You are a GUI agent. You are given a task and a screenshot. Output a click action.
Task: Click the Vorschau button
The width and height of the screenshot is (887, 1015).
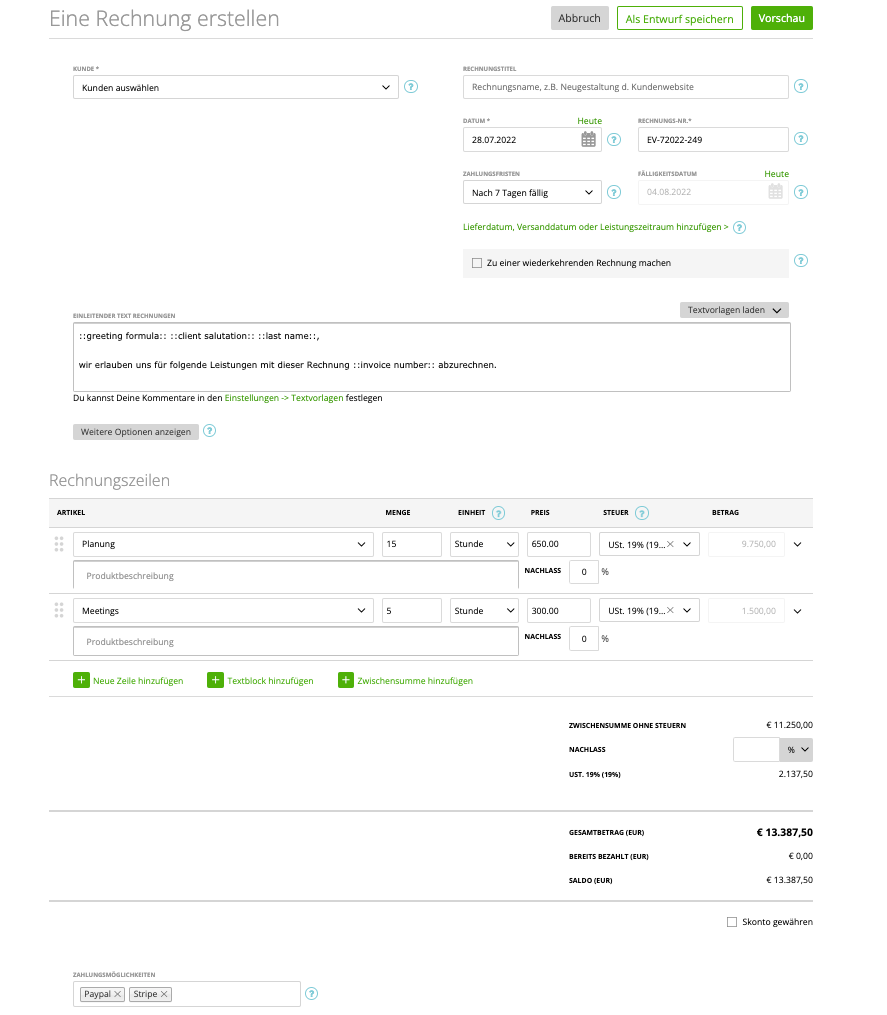pyautogui.click(x=781, y=18)
